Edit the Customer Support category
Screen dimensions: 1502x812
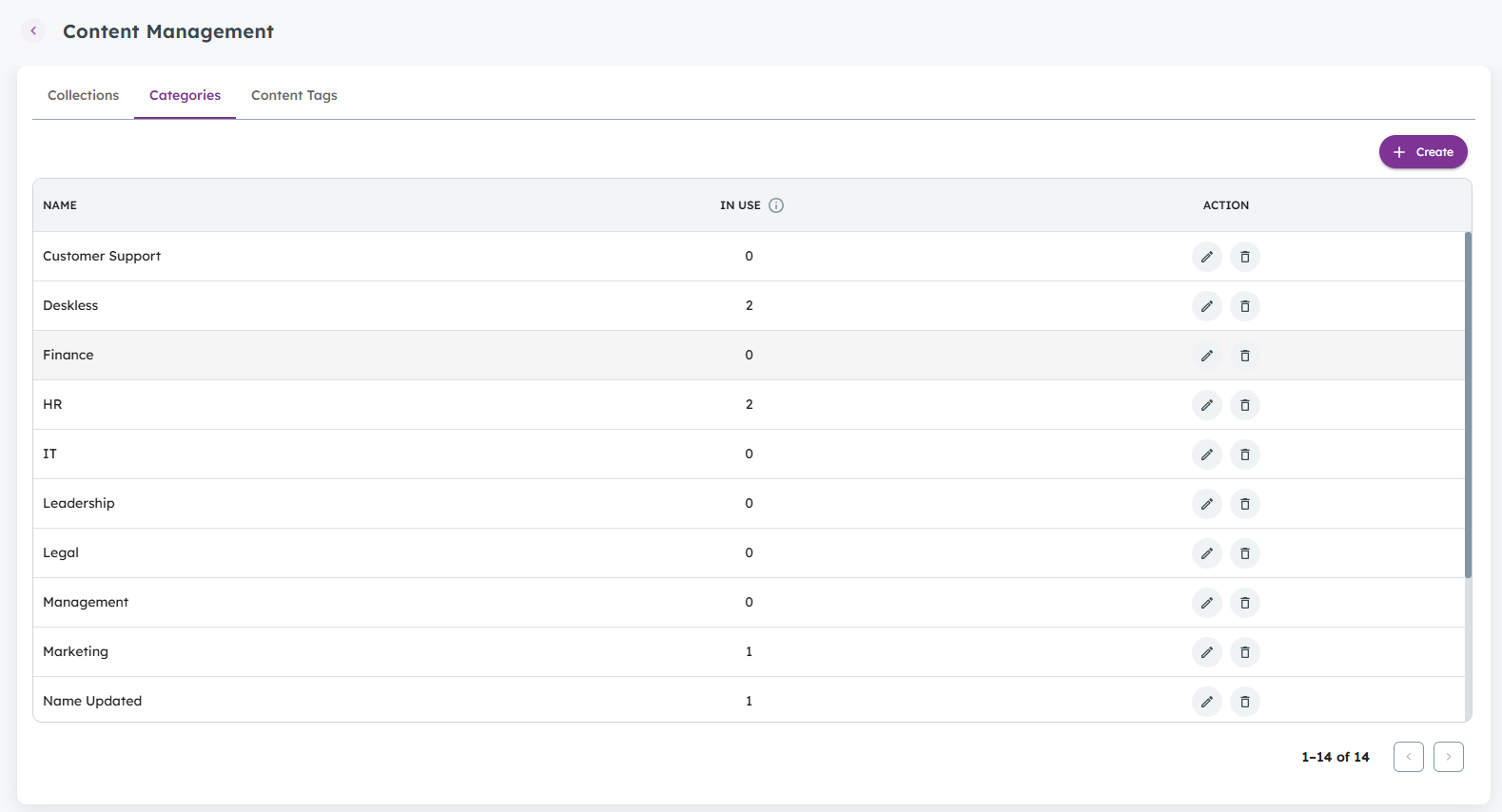(x=1207, y=257)
